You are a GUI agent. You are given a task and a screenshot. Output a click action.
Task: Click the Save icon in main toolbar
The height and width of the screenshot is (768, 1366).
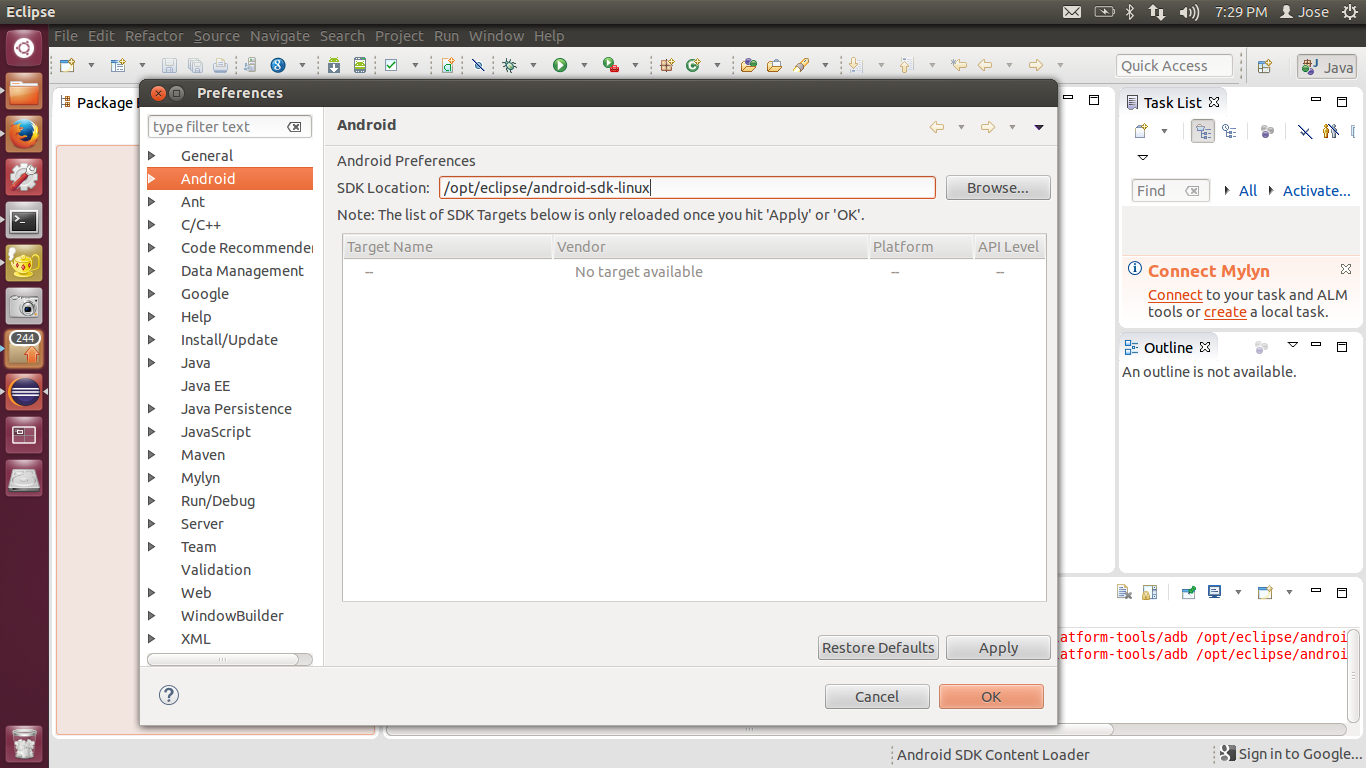click(x=169, y=65)
